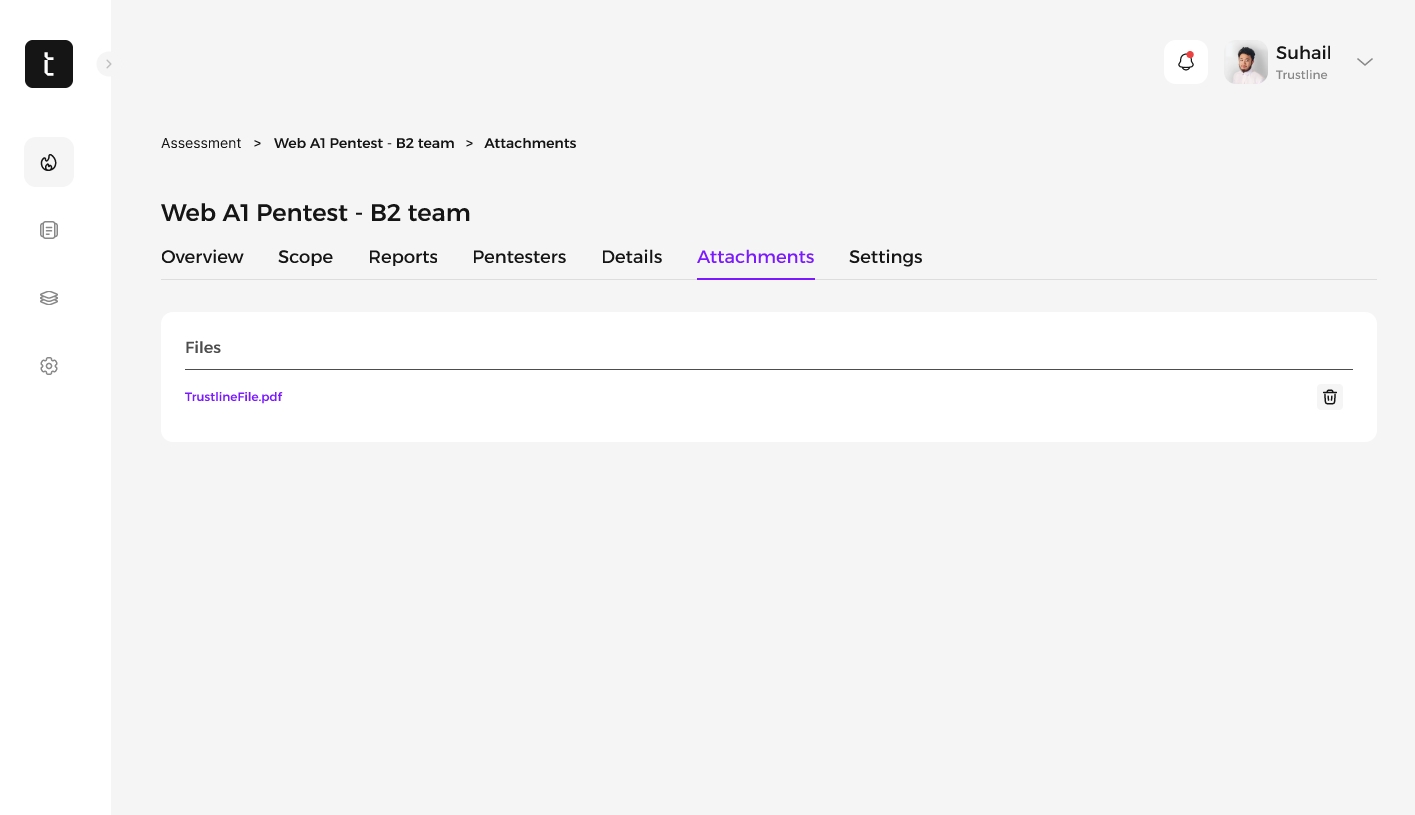
Task: View the Pentesters tab
Action: click(x=519, y=257)
